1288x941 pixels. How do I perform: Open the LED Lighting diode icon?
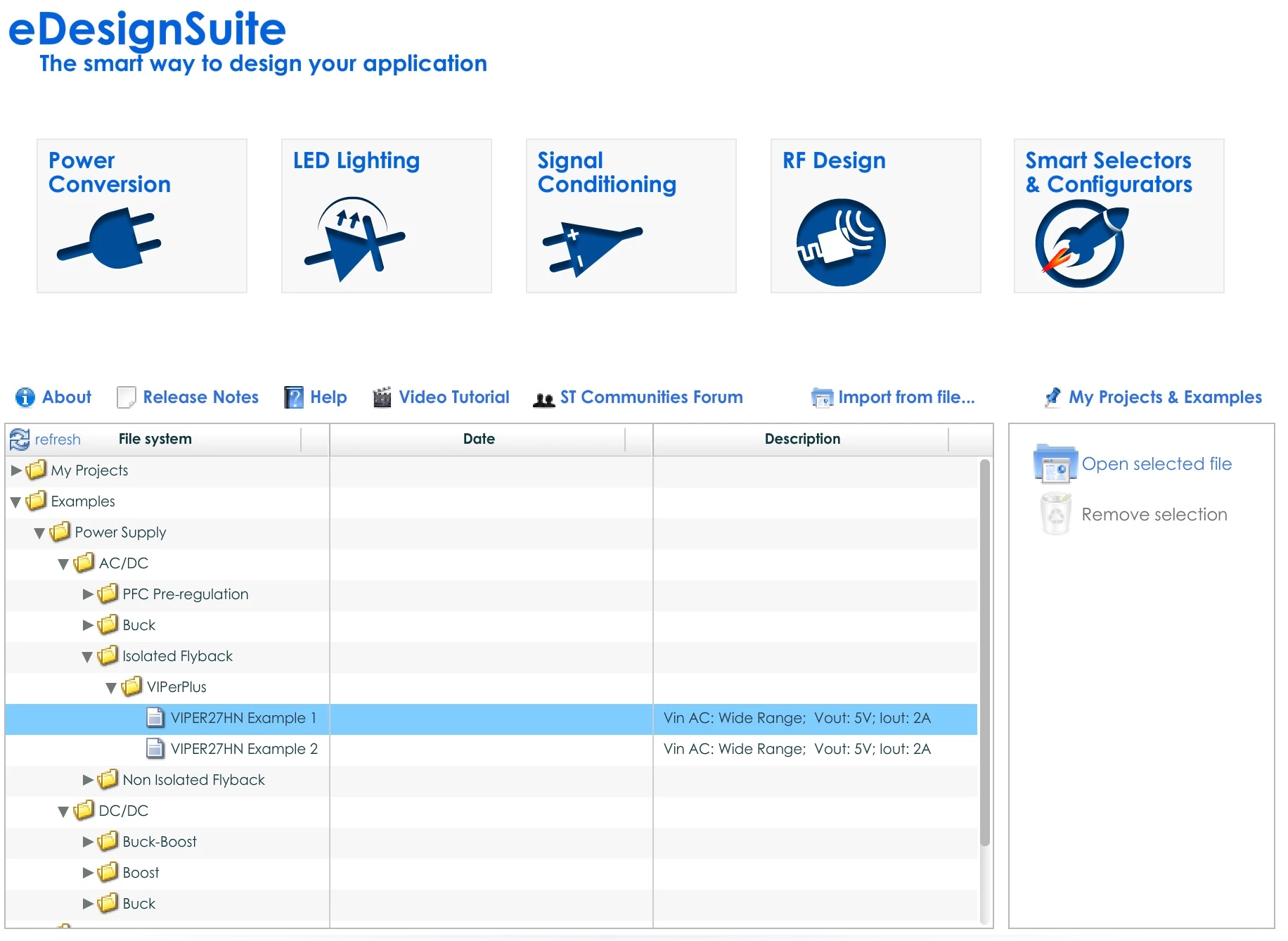354,239
